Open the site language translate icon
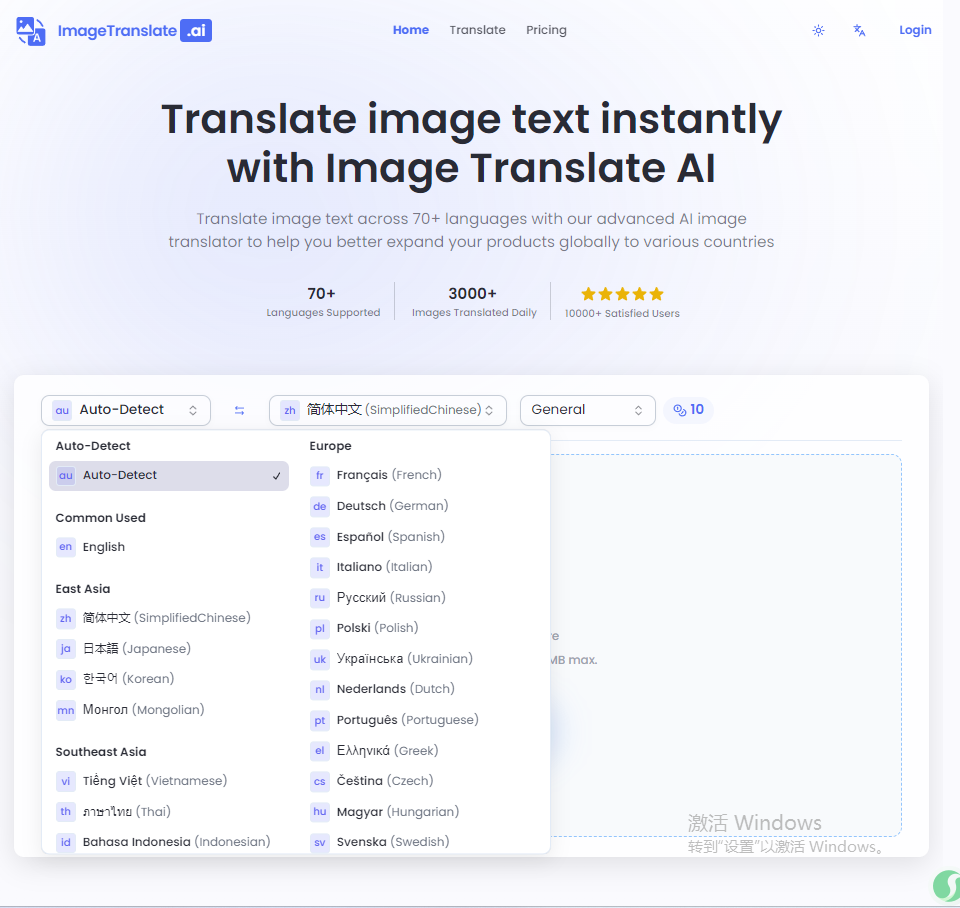This screenshot has width=960, height=908. tap(859, 31)
